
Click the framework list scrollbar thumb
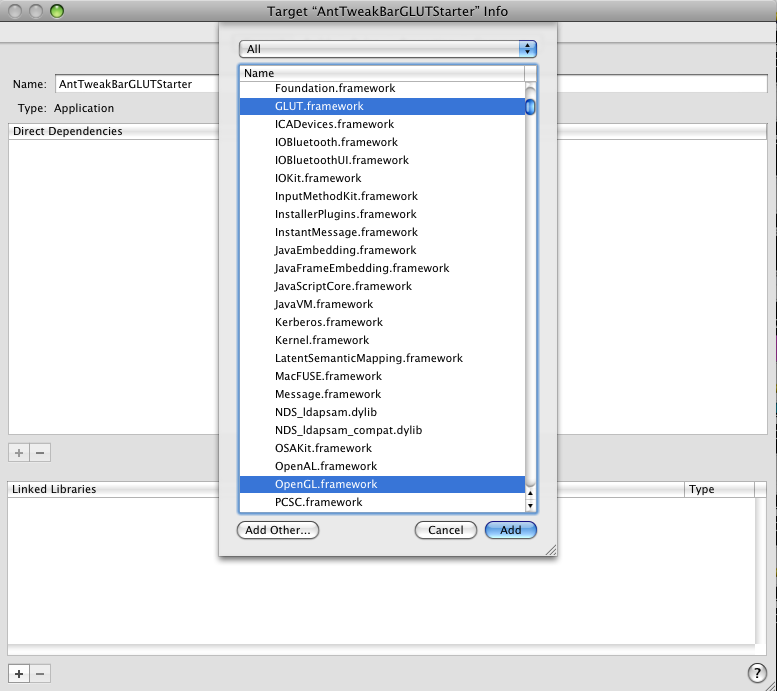pyautogui.click(x=531, y=106)
